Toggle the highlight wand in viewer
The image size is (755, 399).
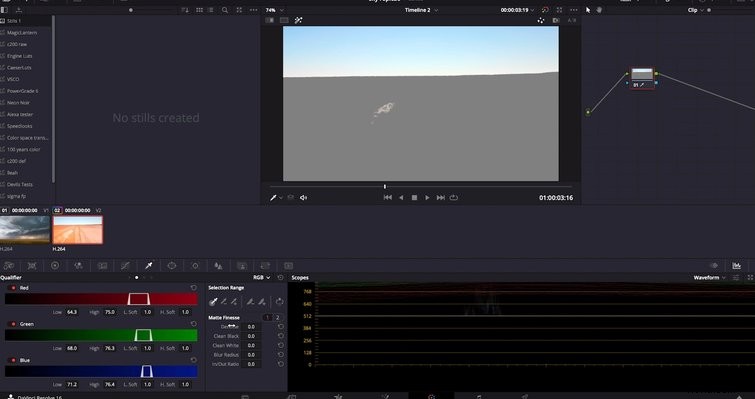pos(298,20)
